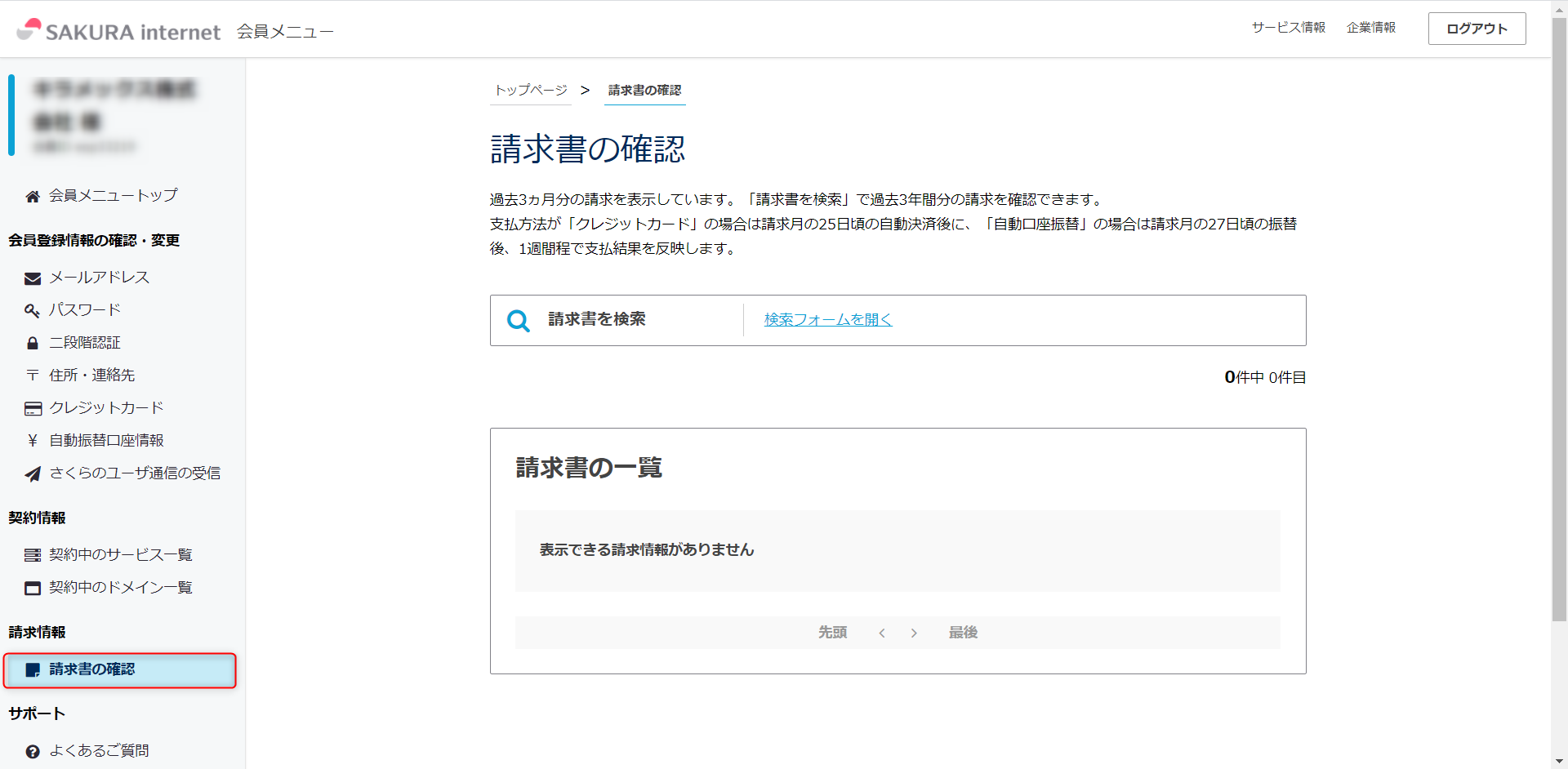The height and width of the screenshot is (769, 1568).
Task: Click the magnifier icon in 請求書を検索
Action: pyautogui.click(x=519, y=321)
